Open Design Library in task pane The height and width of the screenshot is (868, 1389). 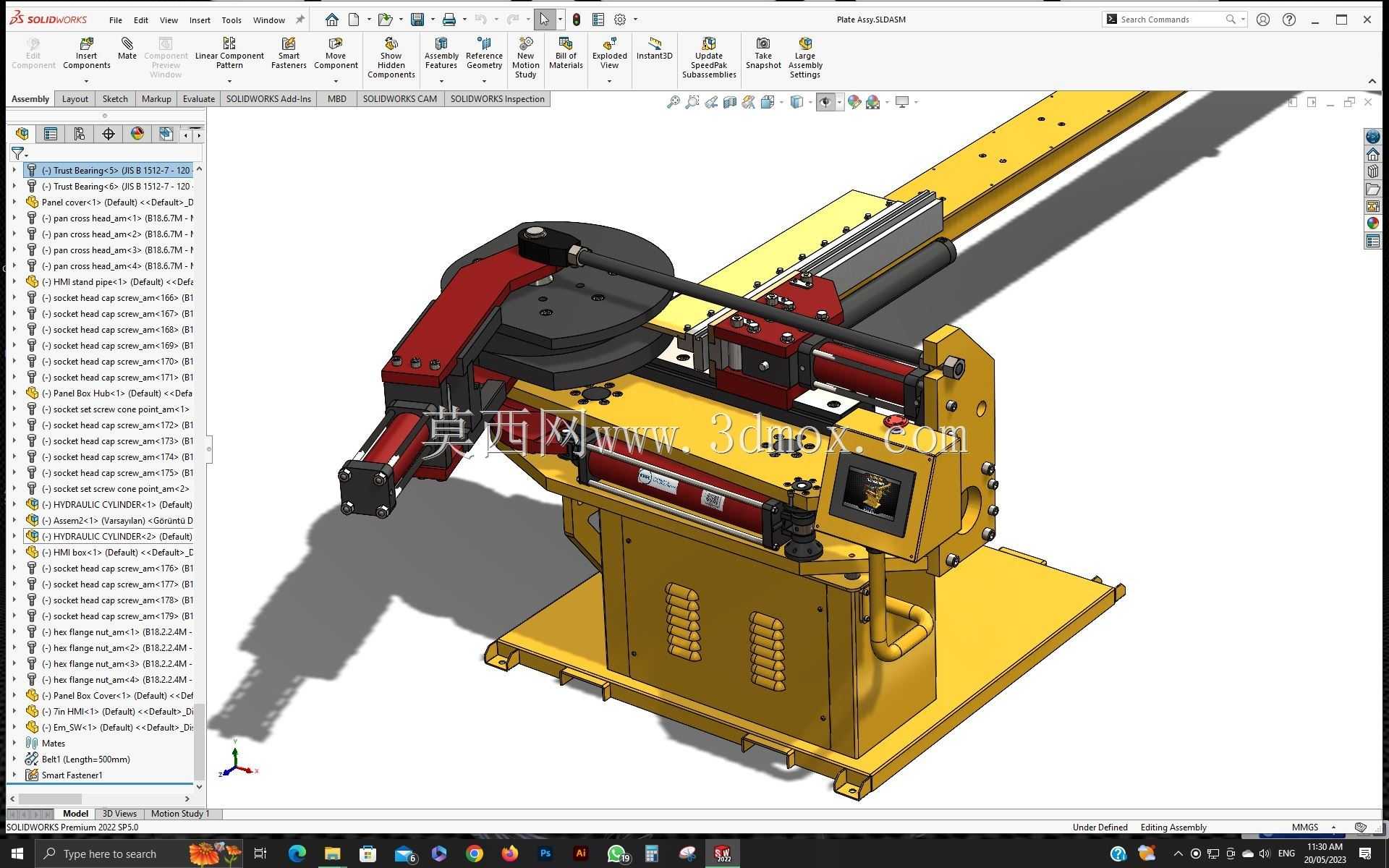point(1372,171)
